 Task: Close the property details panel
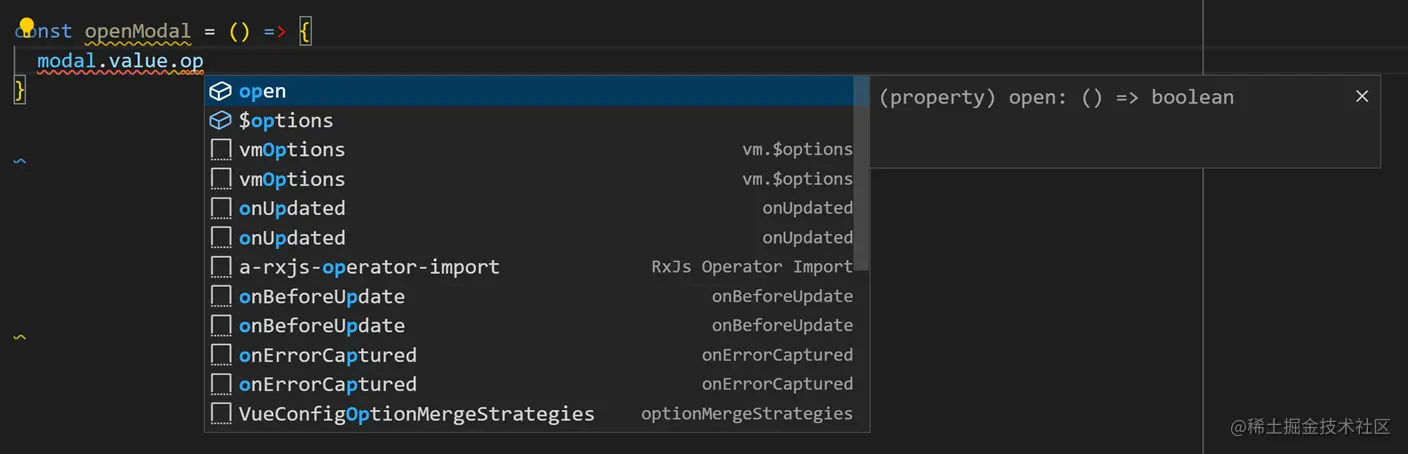1361,96
